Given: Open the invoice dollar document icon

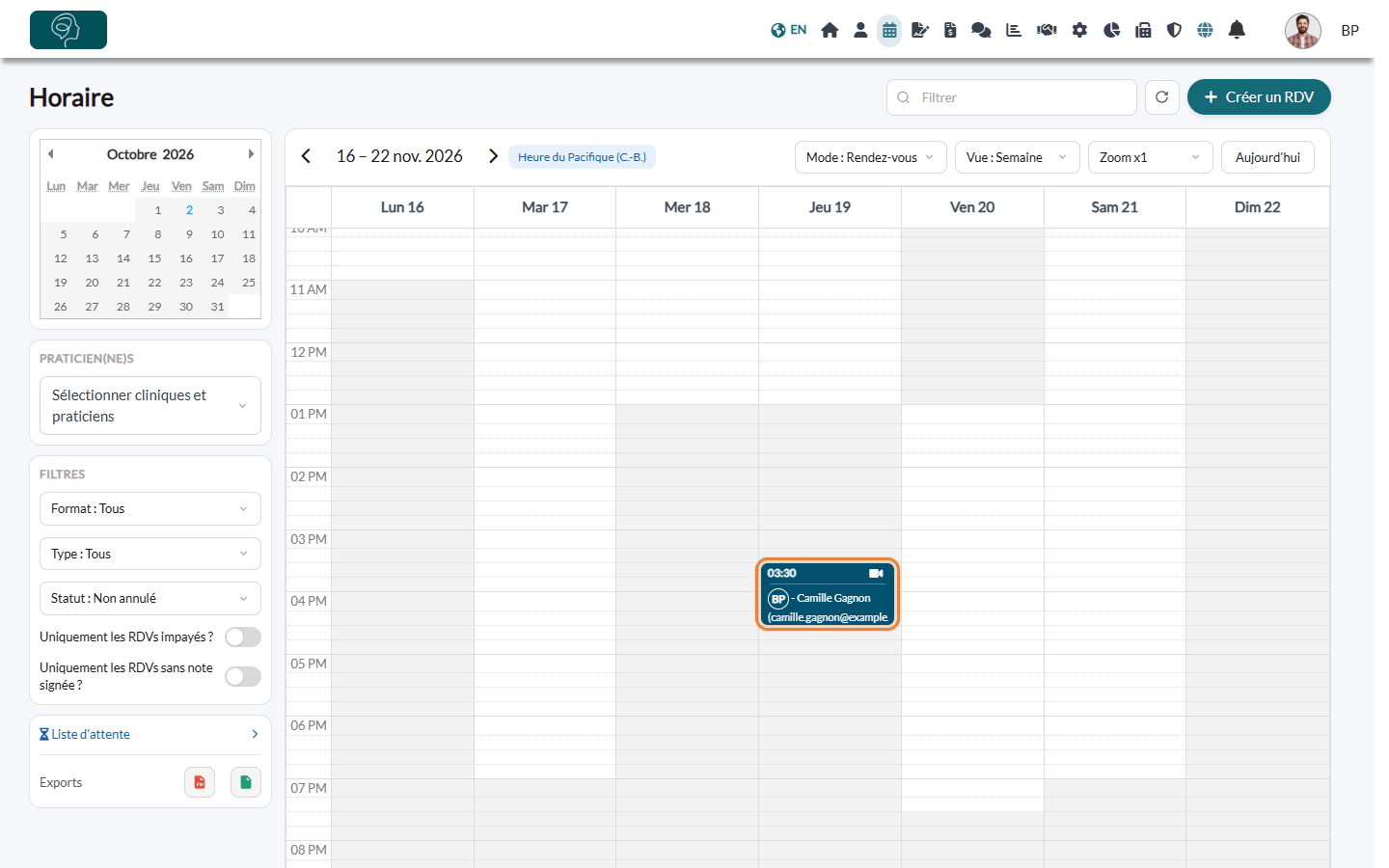Looking at the screenshot, I should click(950, 30).
